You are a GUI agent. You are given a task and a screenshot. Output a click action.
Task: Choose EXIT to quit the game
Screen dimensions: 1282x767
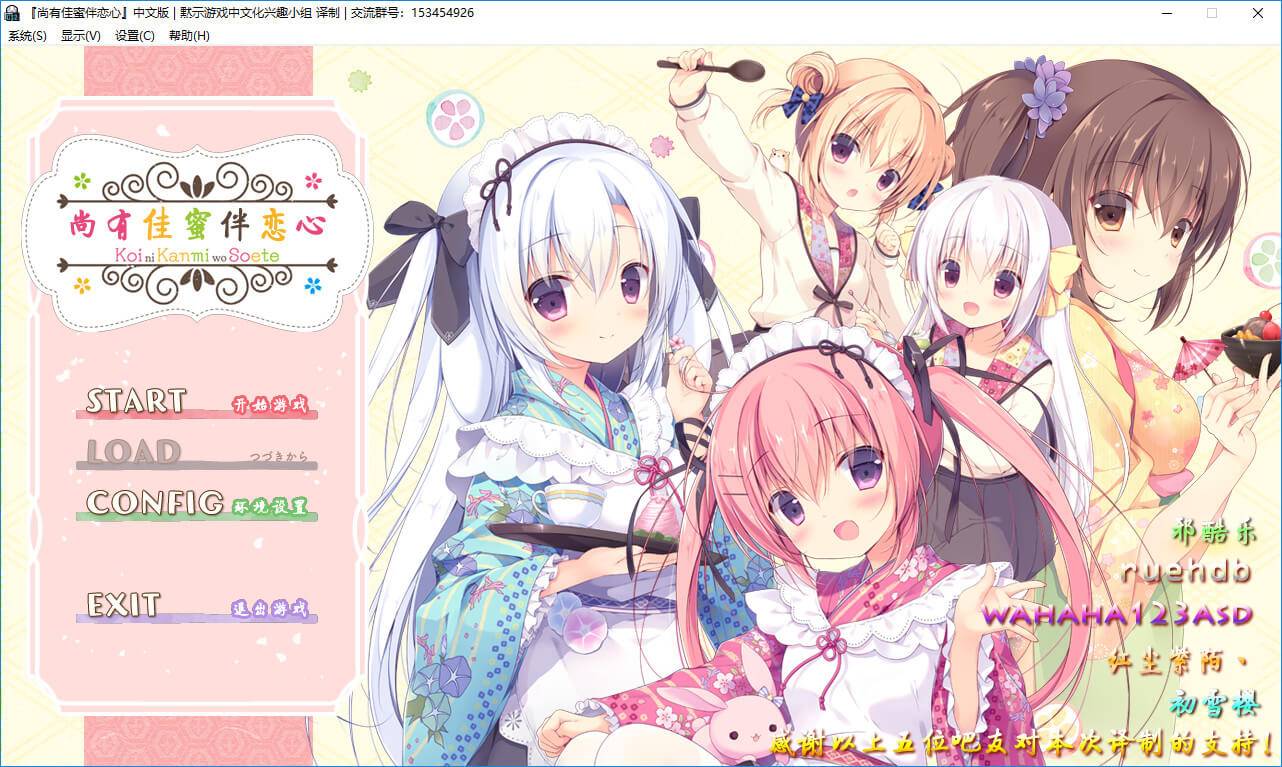pos(123,605)
